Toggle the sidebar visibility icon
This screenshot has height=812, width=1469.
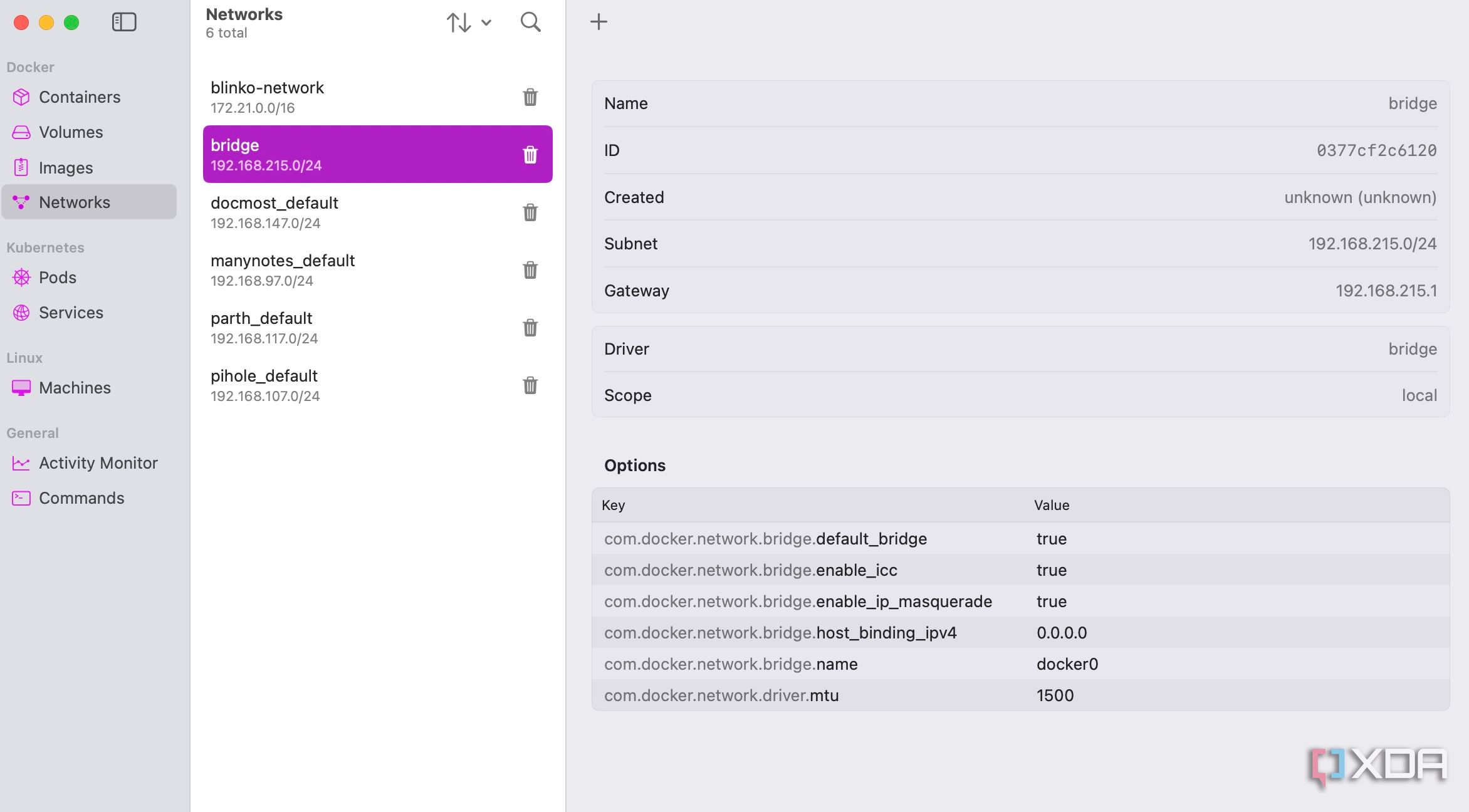pyautogui.click(x=124, y=22)
